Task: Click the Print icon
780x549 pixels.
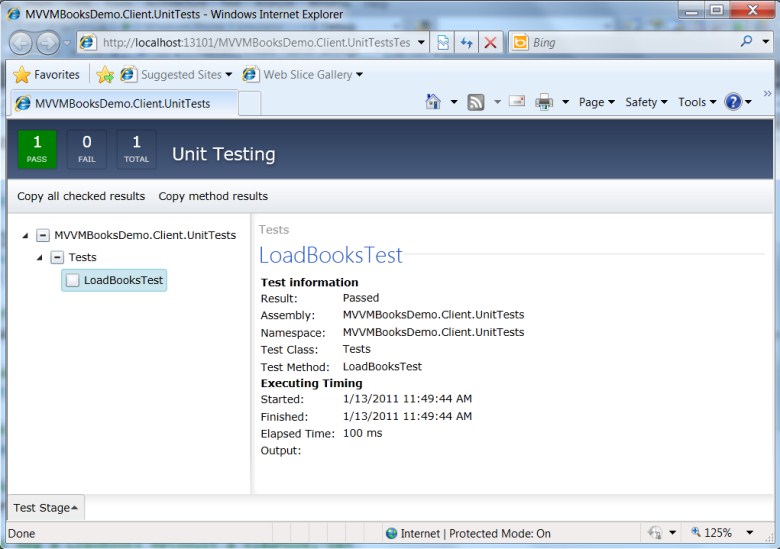Action: 544,102
